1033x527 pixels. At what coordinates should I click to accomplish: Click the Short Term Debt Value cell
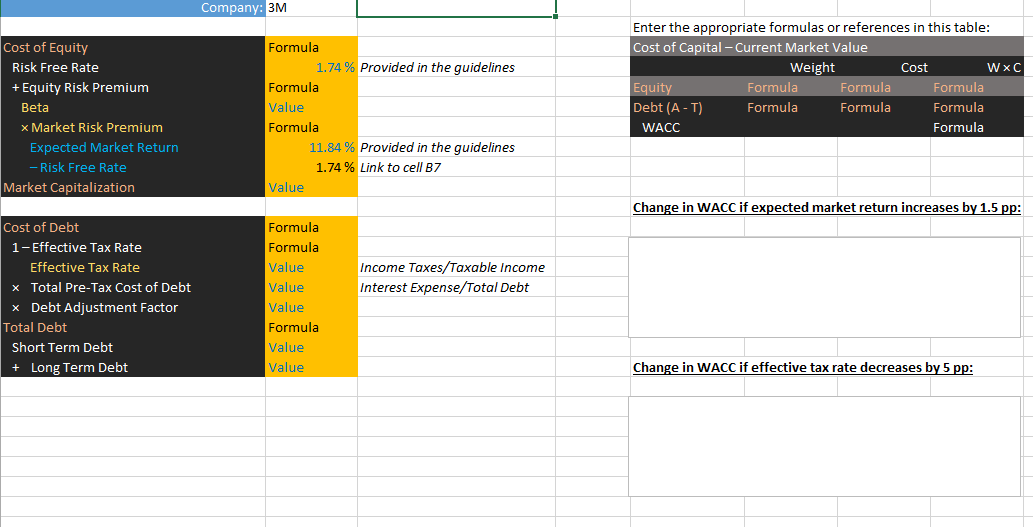click(311, 347)
